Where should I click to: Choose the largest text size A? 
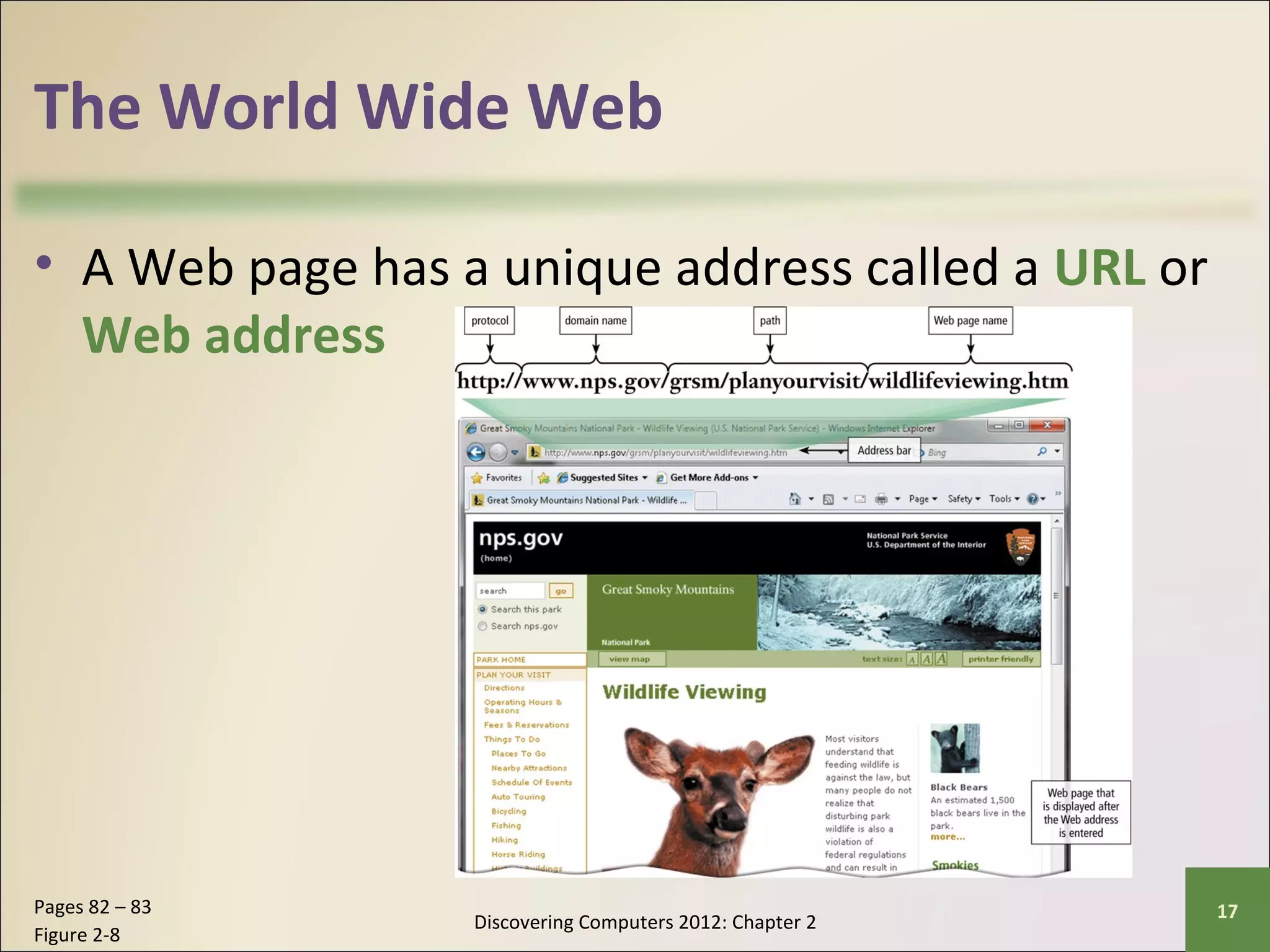point(941,659)
